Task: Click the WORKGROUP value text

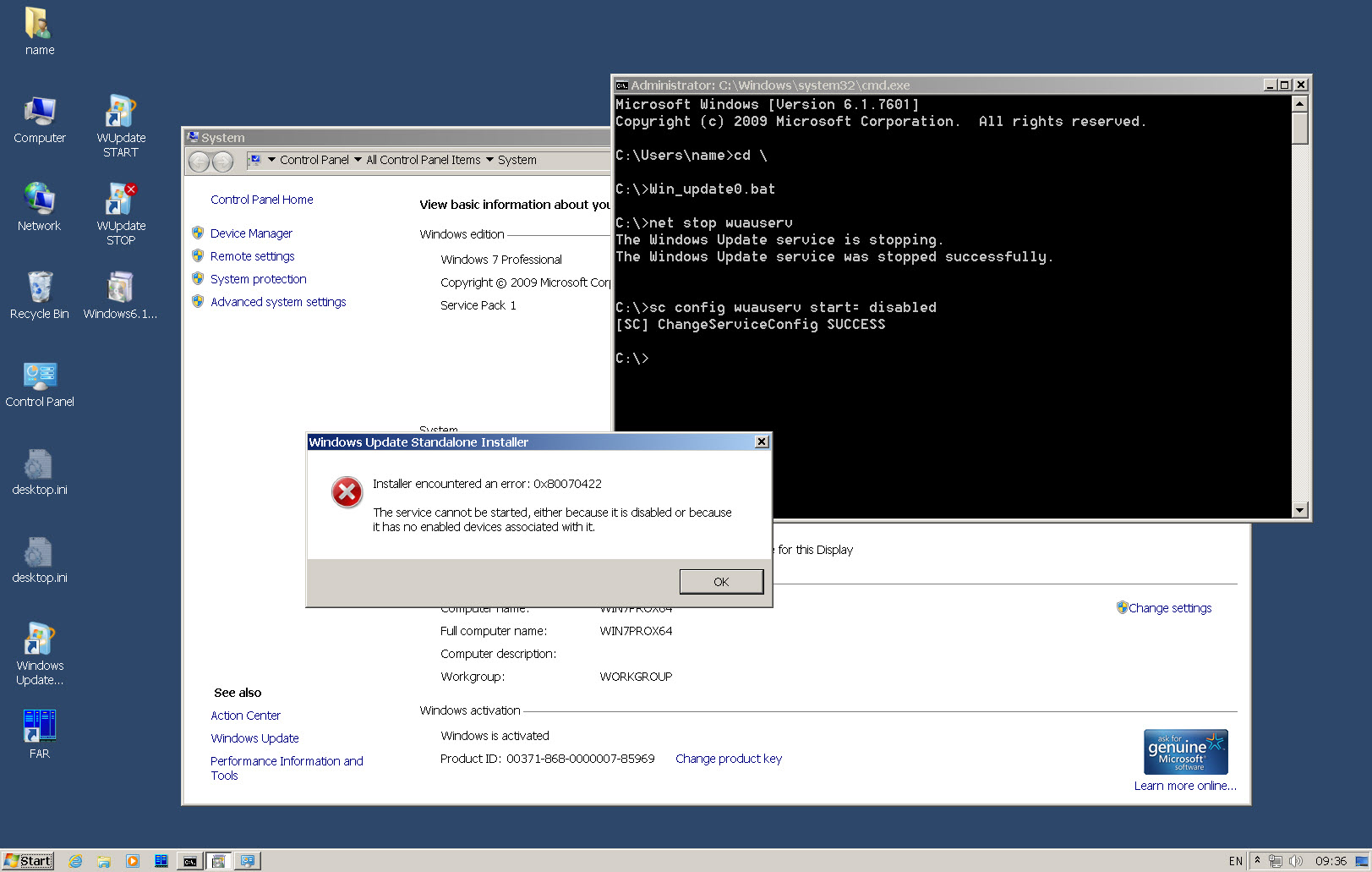Action: pos(636,677)
